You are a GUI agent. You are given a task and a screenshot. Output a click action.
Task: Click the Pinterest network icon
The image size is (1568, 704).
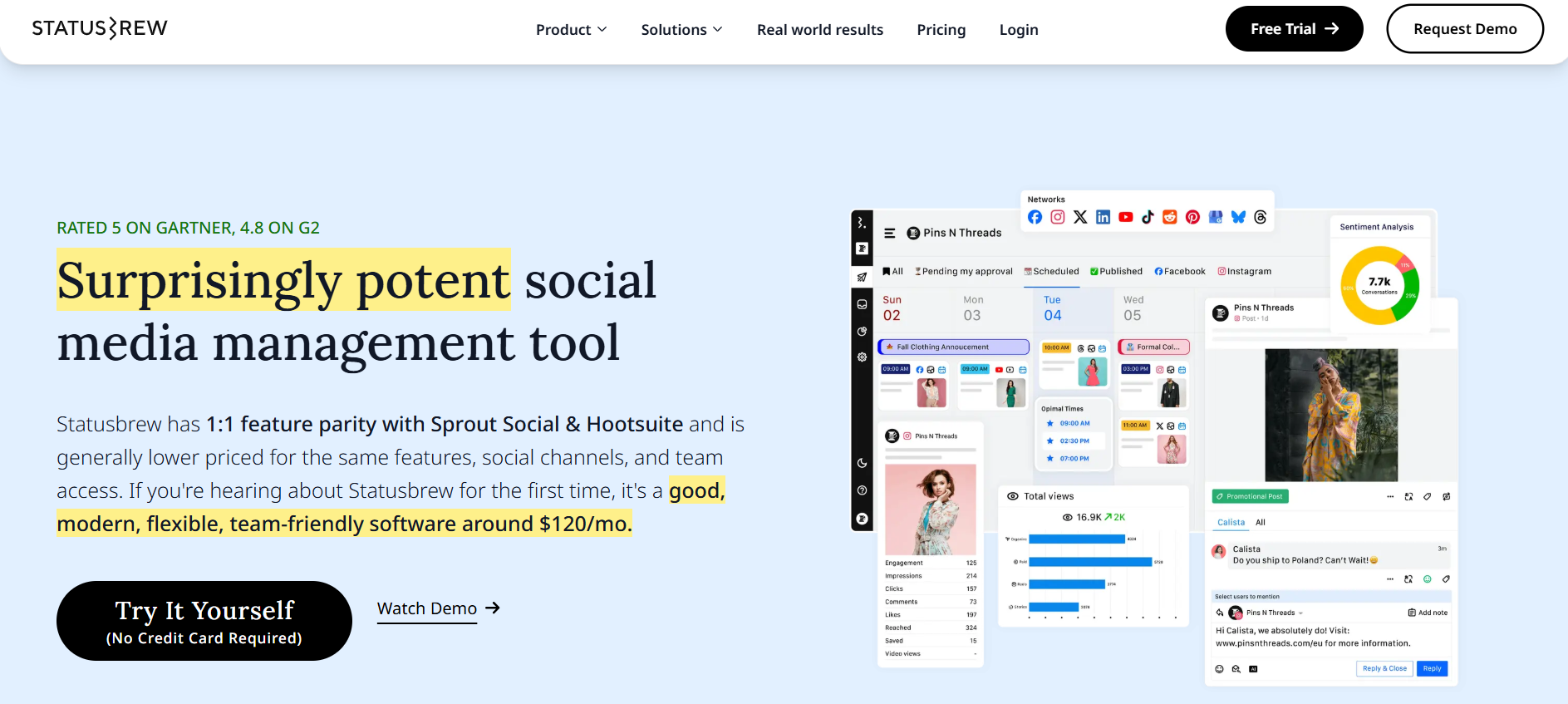(x=1192, y=217)
